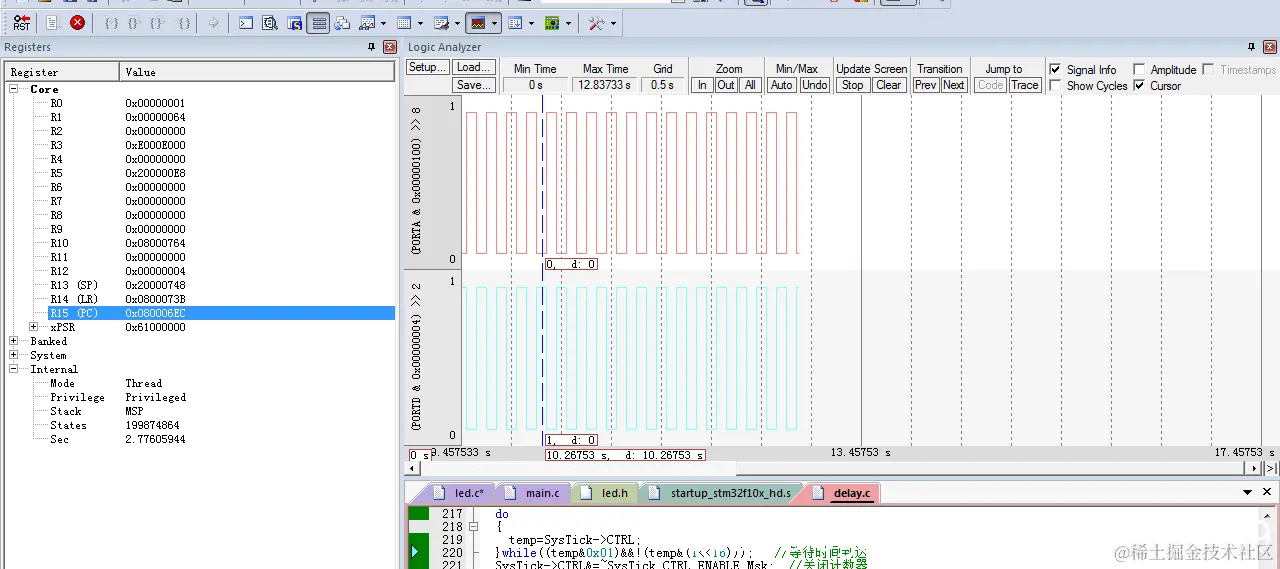Click the Min/Max Auto button
1280x569 pixels.
coord(782,85)
